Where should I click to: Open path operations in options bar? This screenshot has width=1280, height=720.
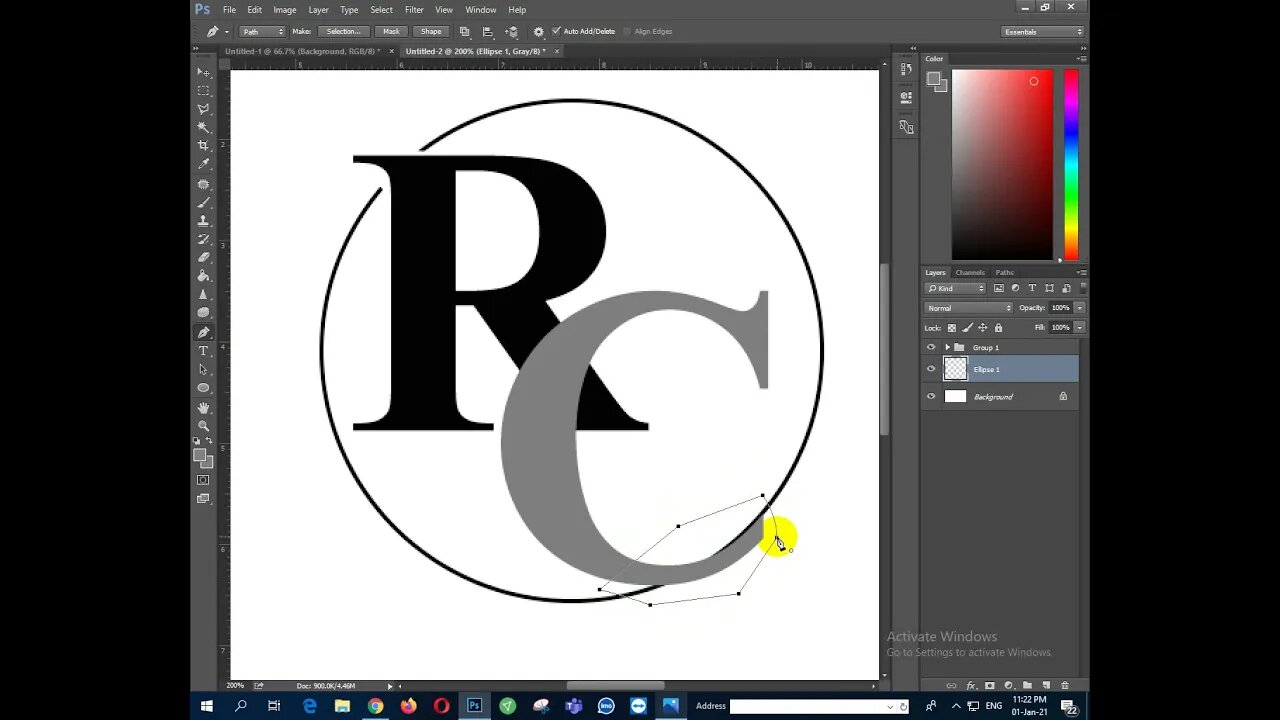click(465, 32)
